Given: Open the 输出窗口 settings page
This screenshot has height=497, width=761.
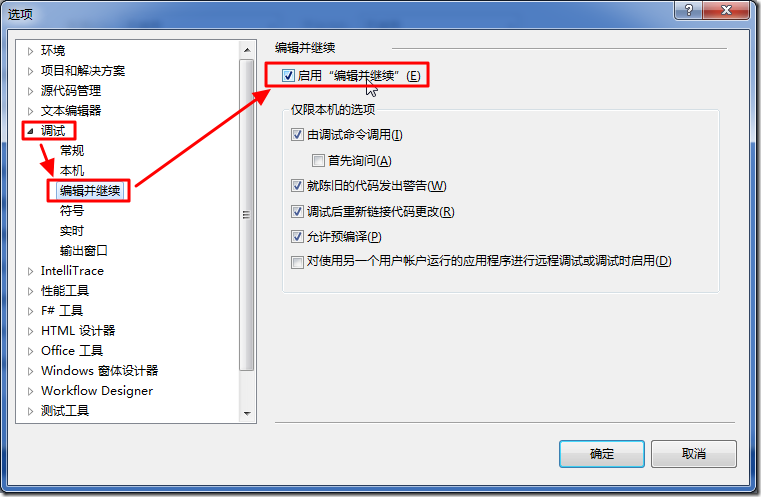Looking at the screenshot, I should (x=83, y=250).
